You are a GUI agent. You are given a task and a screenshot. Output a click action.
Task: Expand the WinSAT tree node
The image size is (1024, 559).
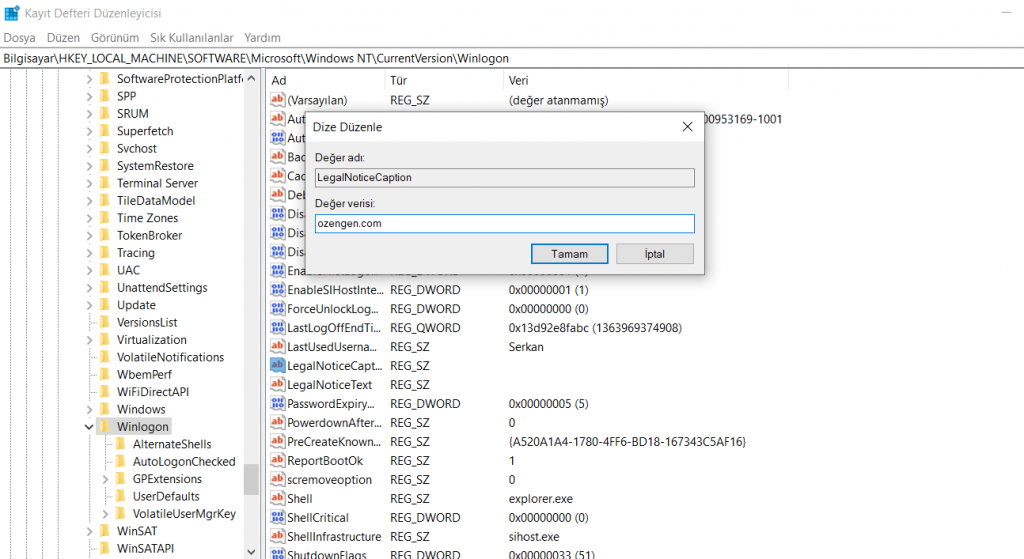point(89,531)
